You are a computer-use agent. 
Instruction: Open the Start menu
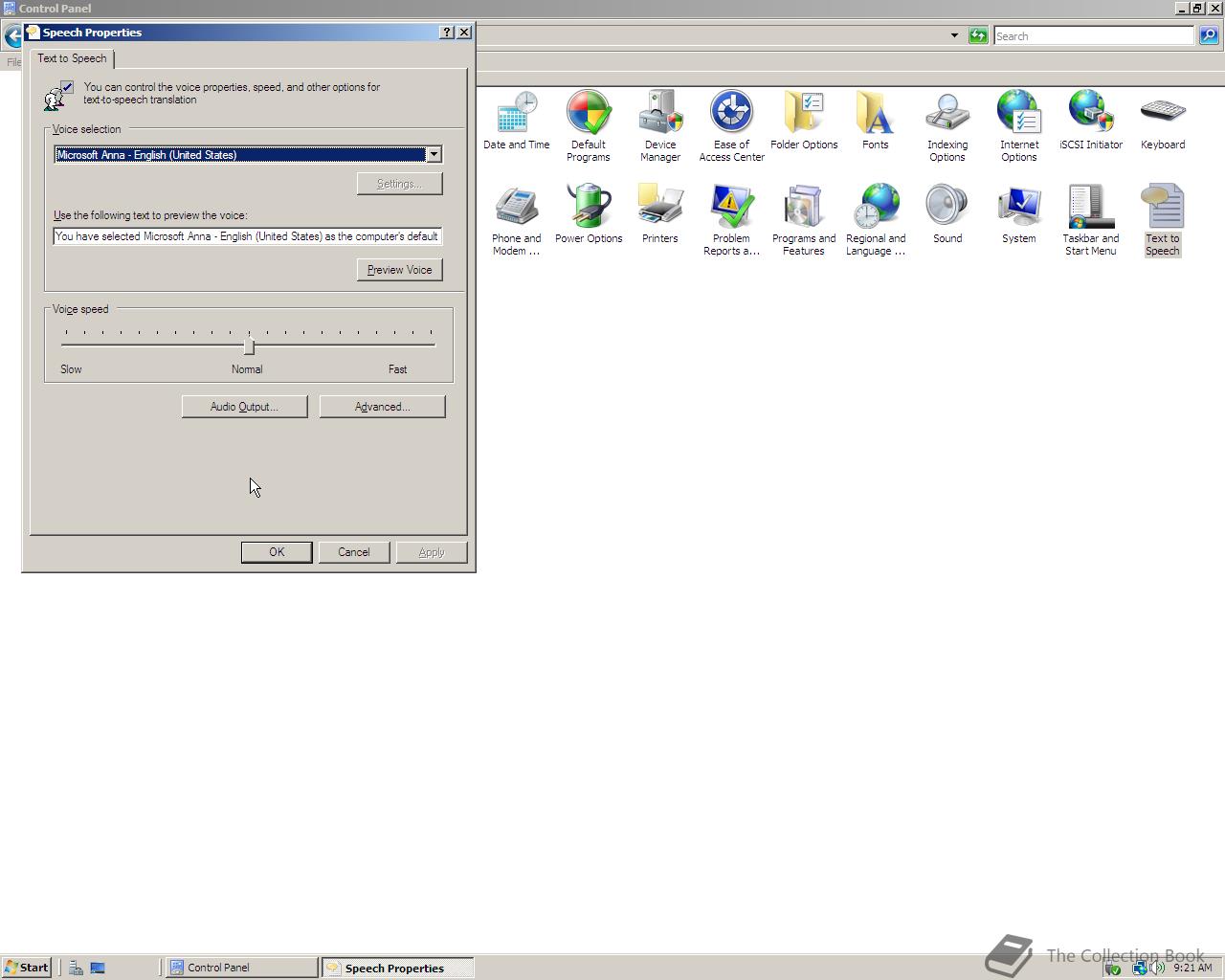(26, 968)
